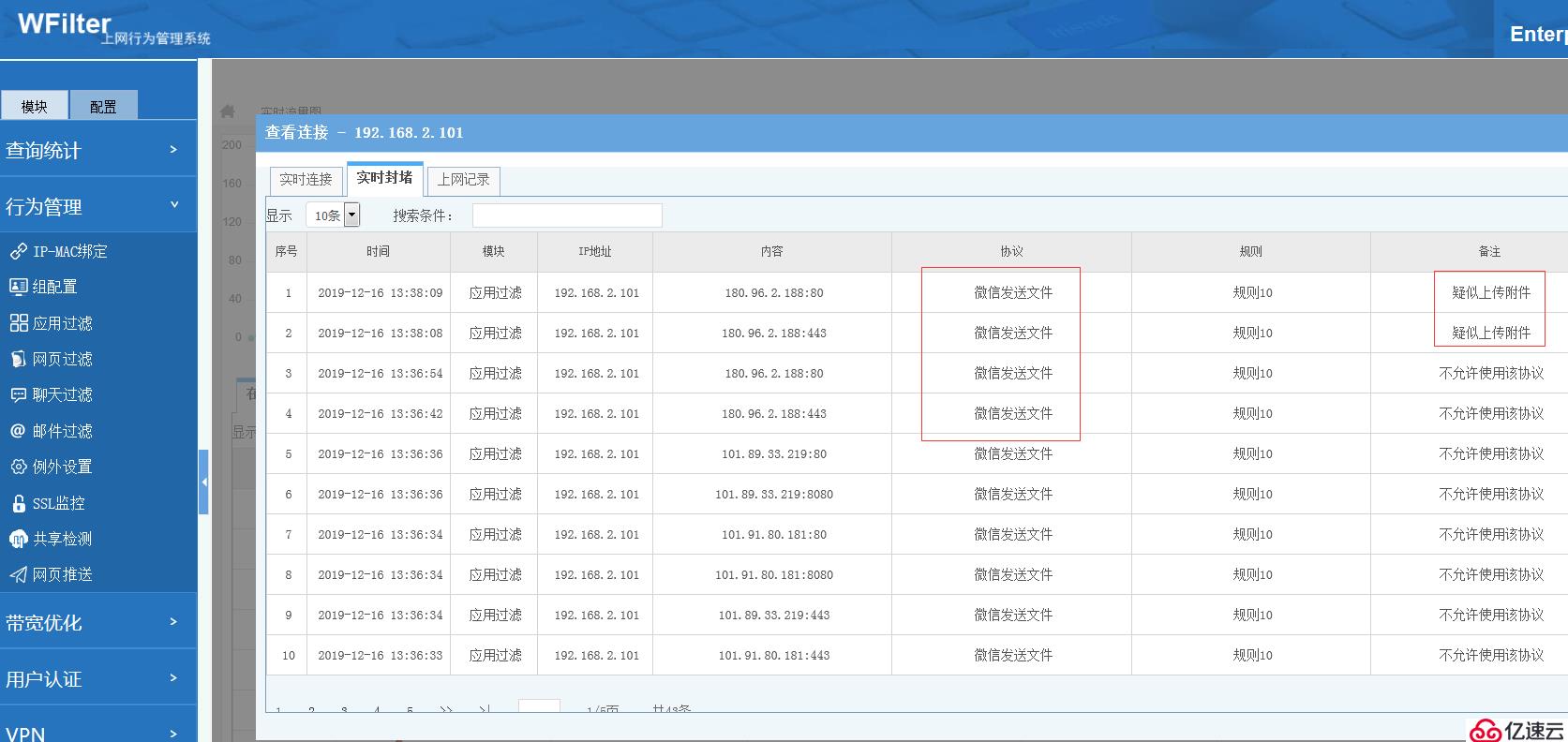
Task: Collapse the 行为管理 section
Action: tap(98, 206)
